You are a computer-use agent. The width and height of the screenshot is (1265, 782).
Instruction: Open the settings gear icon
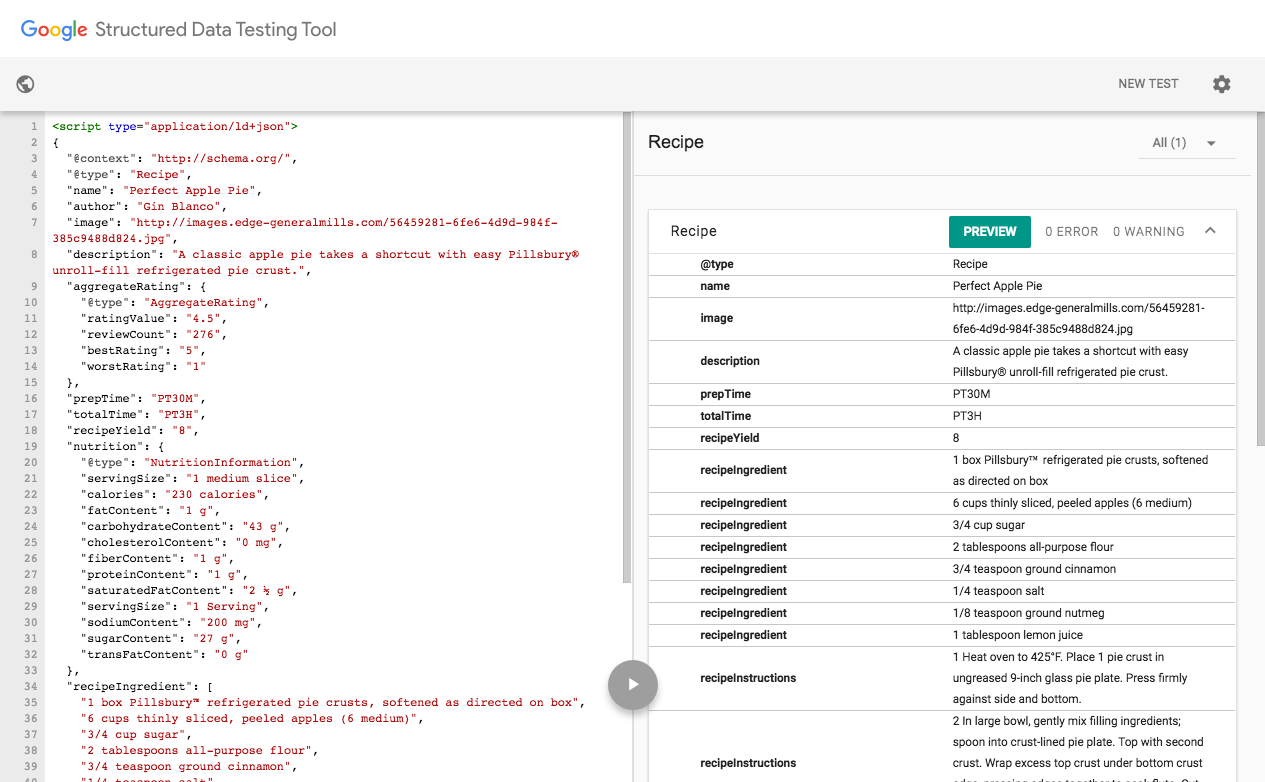tap(1221, 84)
